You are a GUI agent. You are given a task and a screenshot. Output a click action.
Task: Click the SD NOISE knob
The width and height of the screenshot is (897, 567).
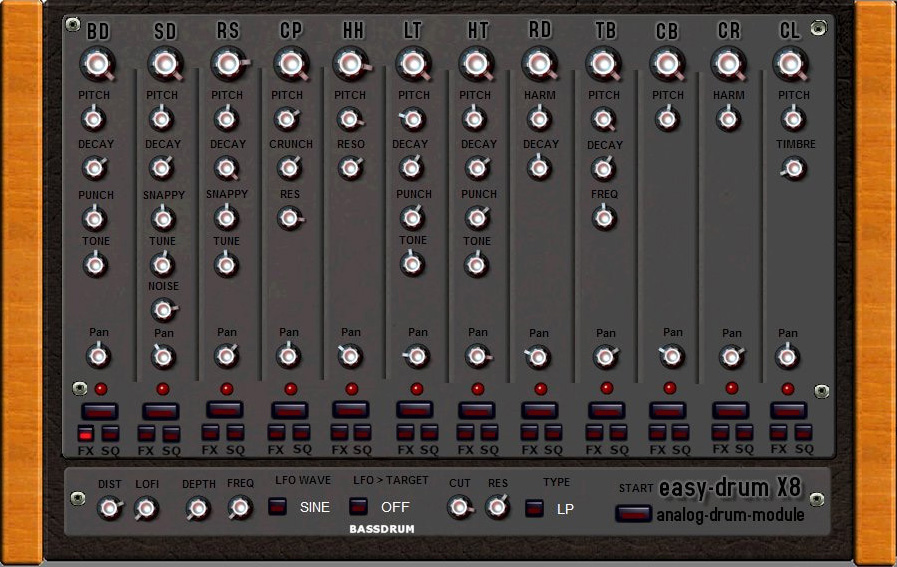pyautogui.click(x=163, y=310)
